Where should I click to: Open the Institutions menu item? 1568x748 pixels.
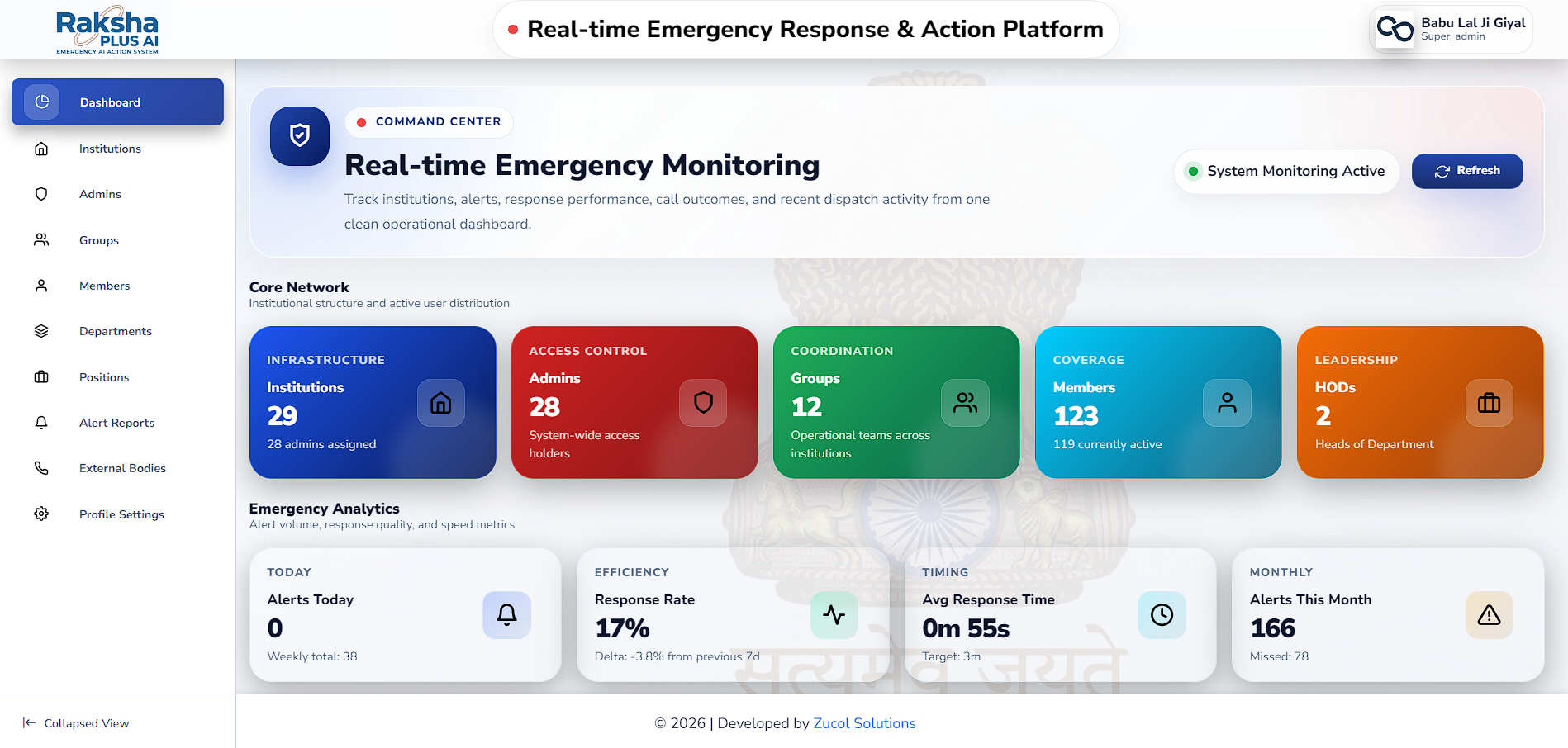point(117,149)
